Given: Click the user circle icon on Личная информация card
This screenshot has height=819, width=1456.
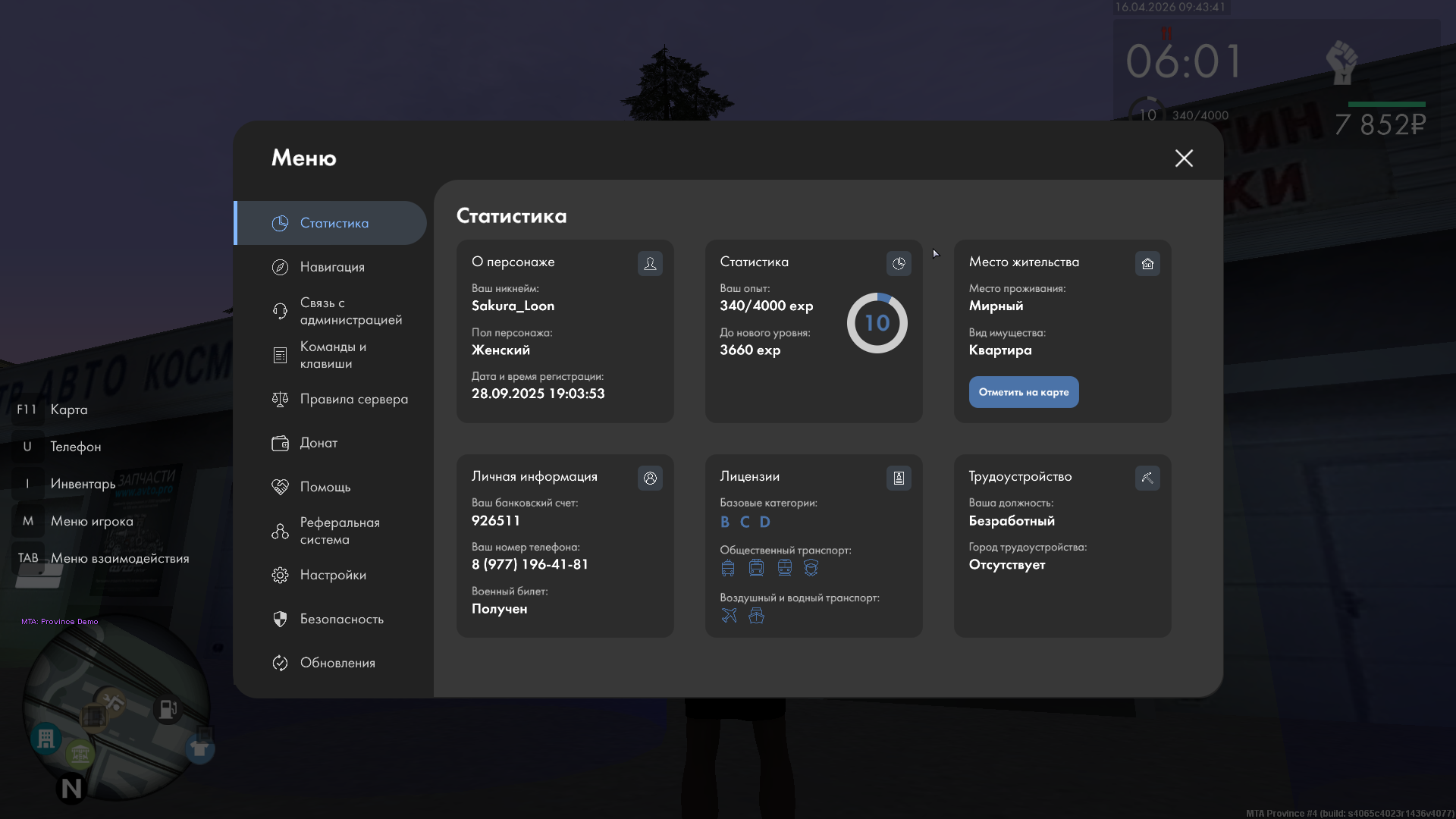Looking at the screenshot, I should coord(650,478).
